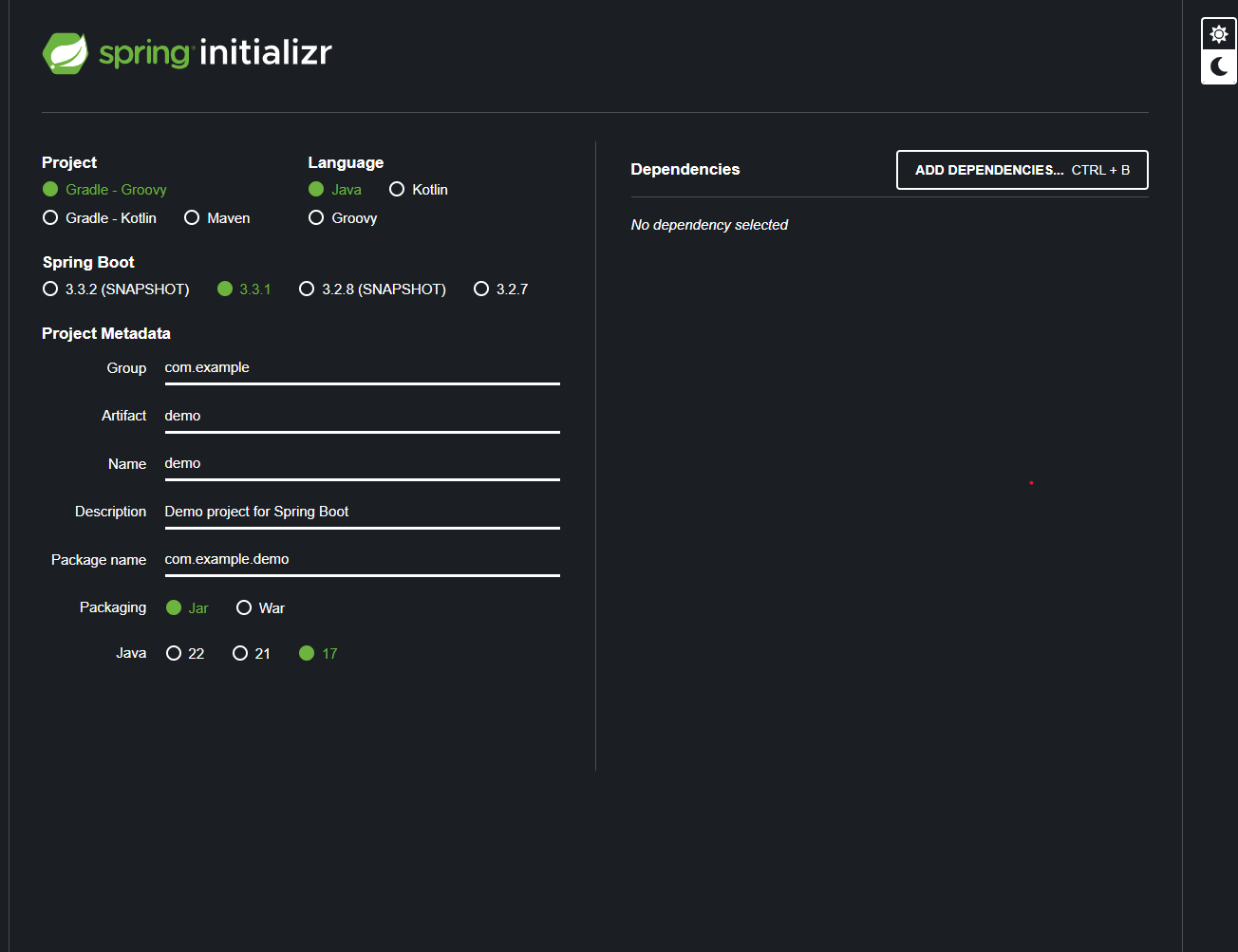Screen dimensions: 1238x952
Task: Select Spring Boot version 3.3.1
Action: pyautogui.click(x=244, y=289)
